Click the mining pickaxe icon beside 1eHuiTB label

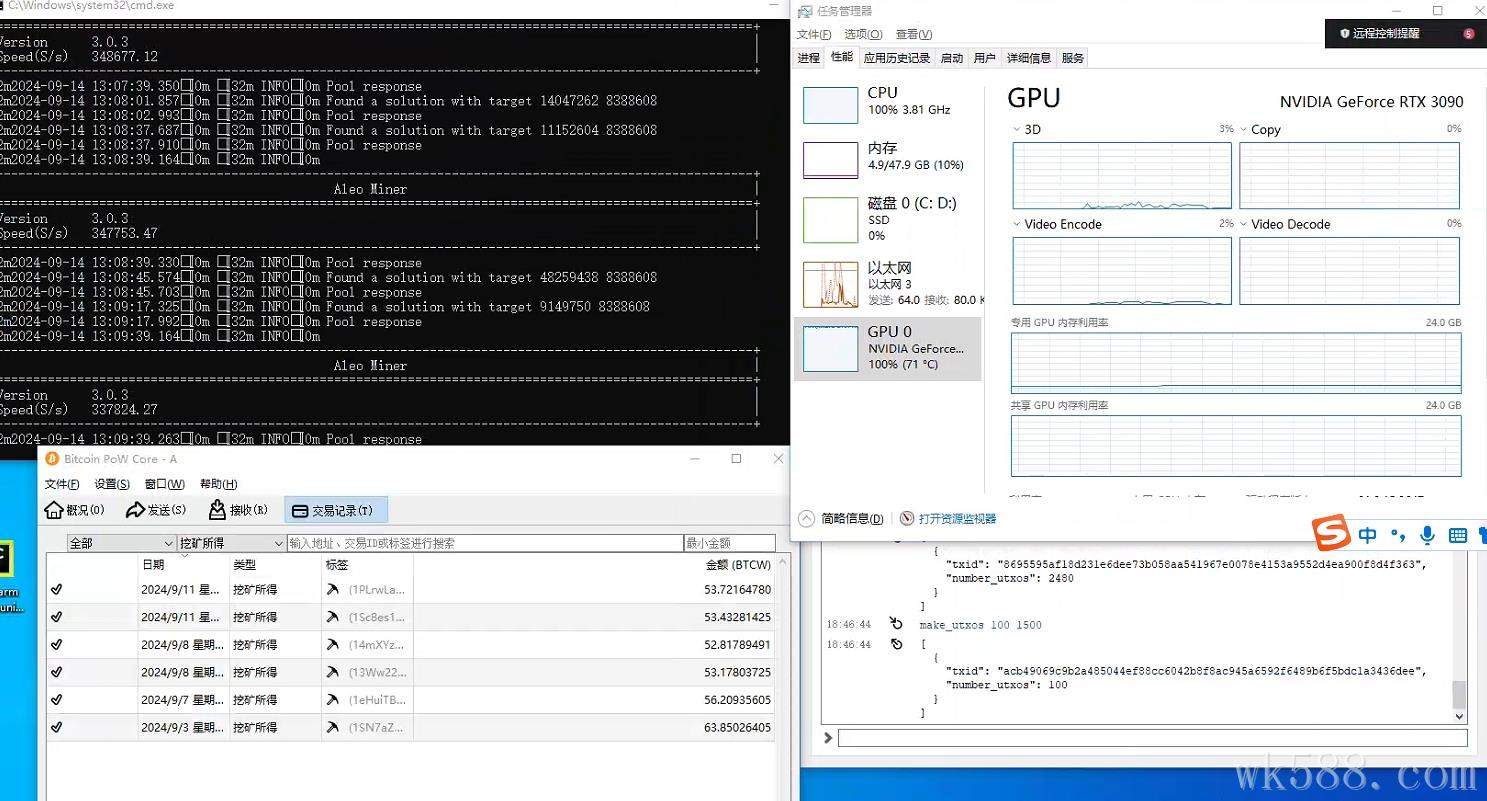[333, 700]
